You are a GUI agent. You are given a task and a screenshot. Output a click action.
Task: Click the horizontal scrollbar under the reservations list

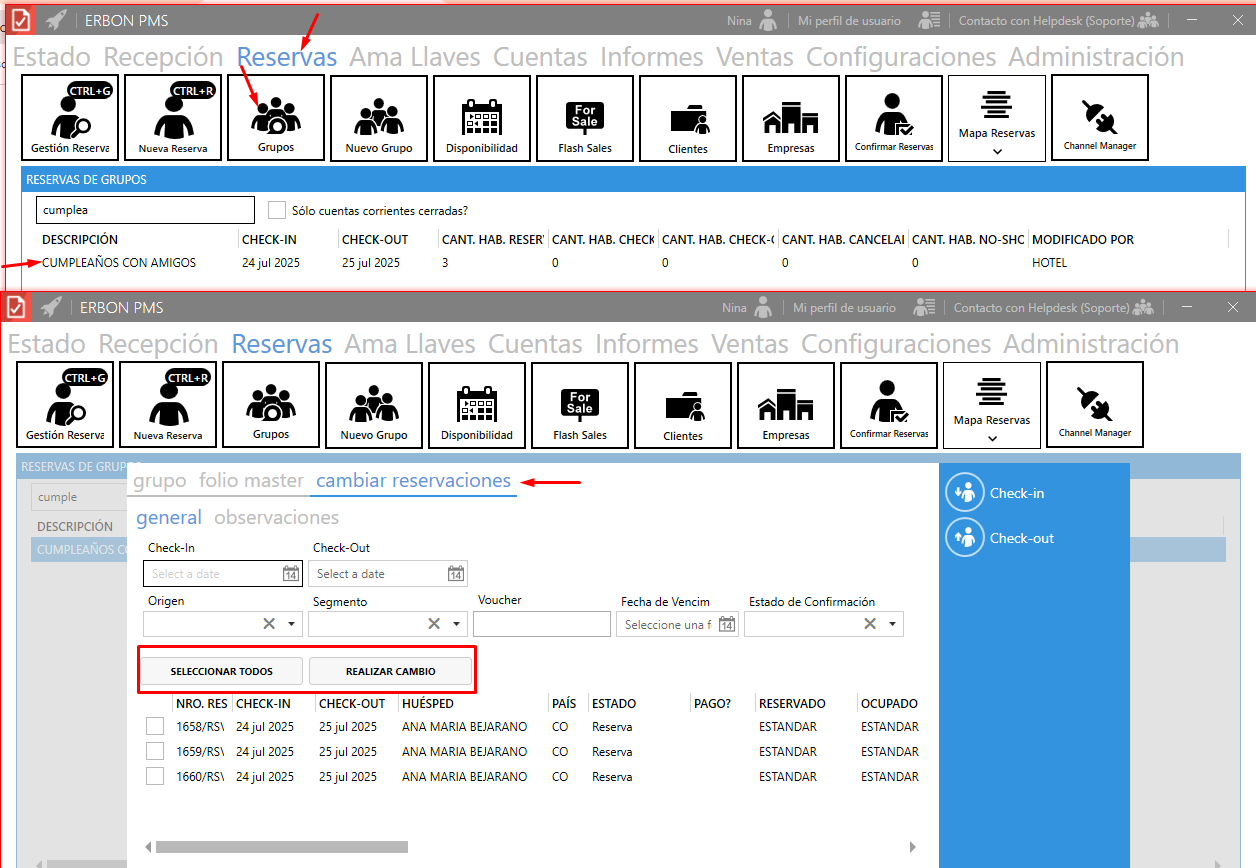pyautogui.click(x=281, y=847)
